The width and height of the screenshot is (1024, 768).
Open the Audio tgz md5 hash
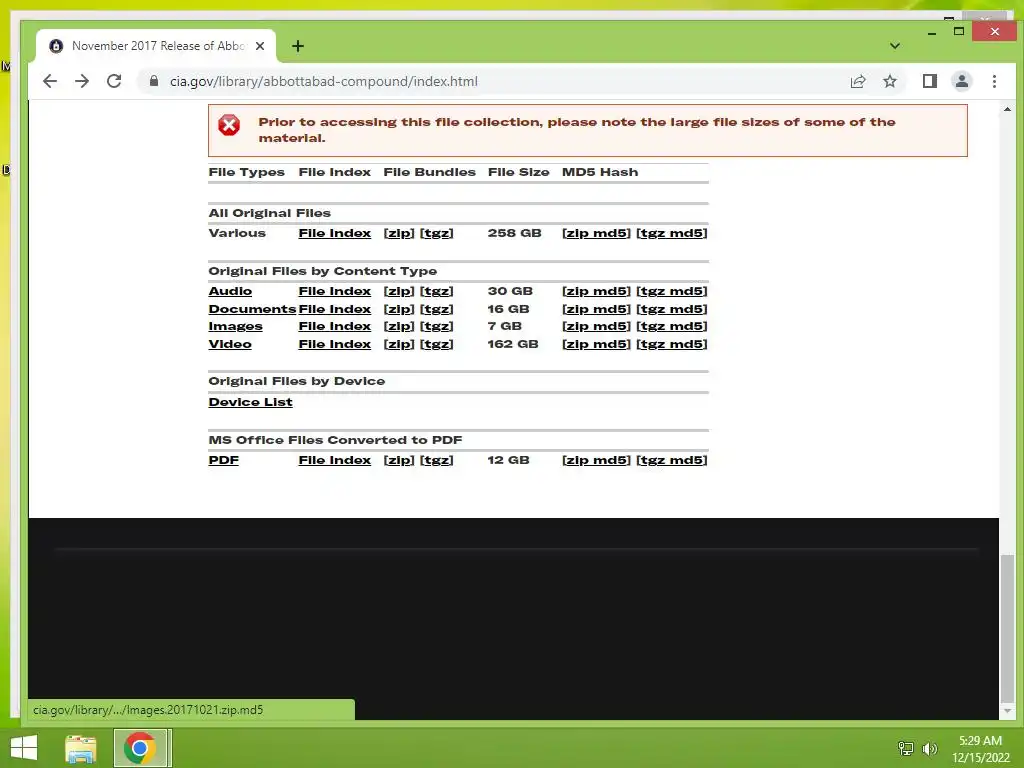pos(671,291)
